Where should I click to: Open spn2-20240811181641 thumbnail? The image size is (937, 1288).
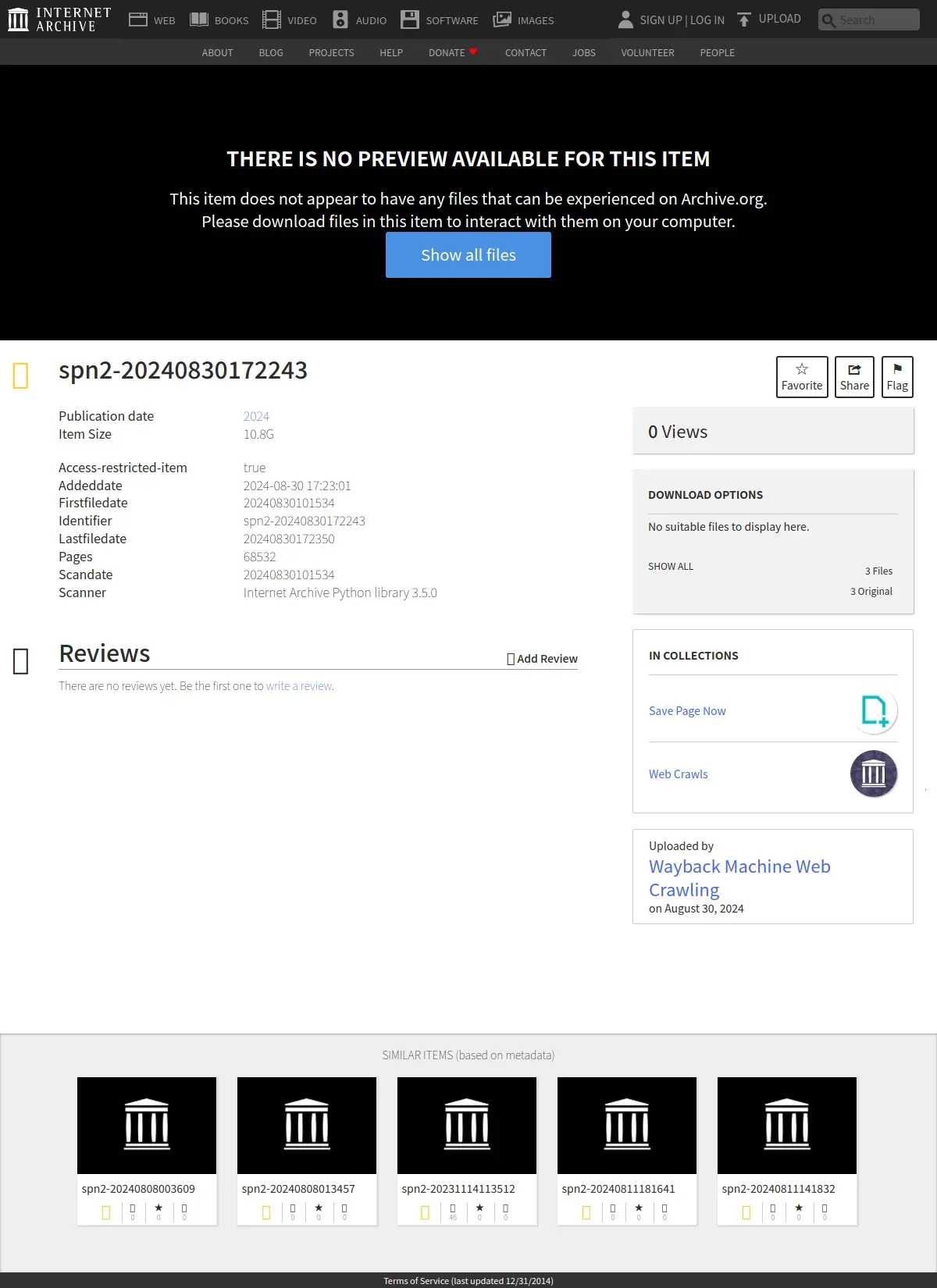point(627,1126)
